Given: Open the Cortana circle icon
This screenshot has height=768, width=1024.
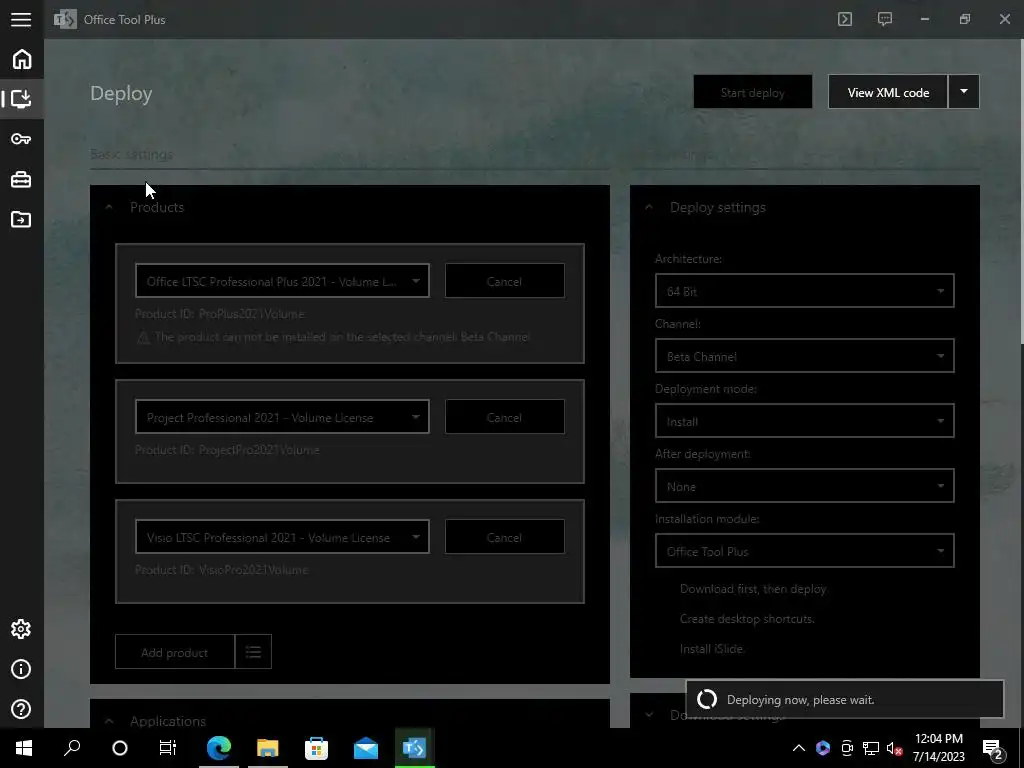Looking at the screenshot, I should click(x=120, y=748).
